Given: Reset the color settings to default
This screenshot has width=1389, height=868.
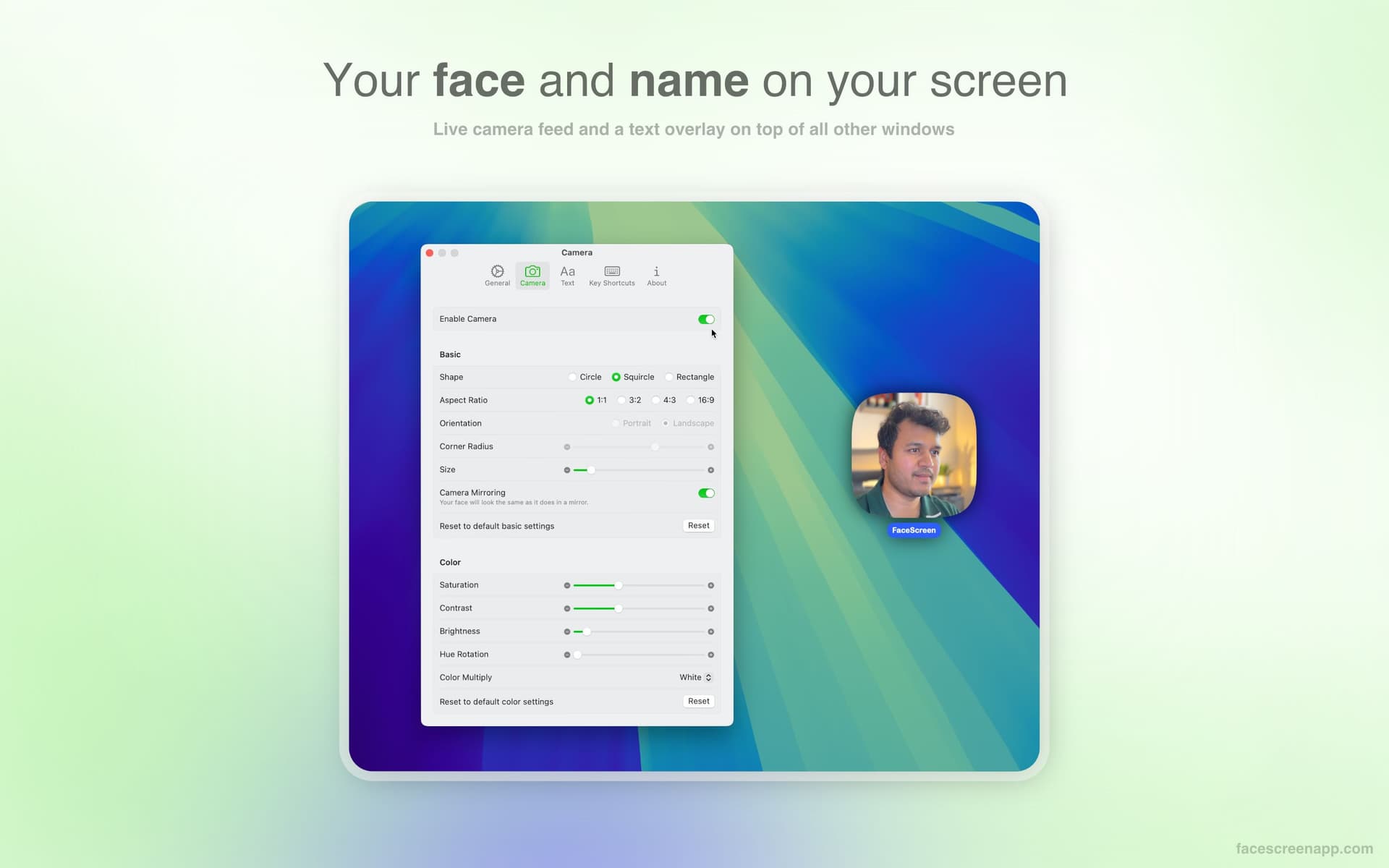Looking at the screenshot, I should click(699, 701).
